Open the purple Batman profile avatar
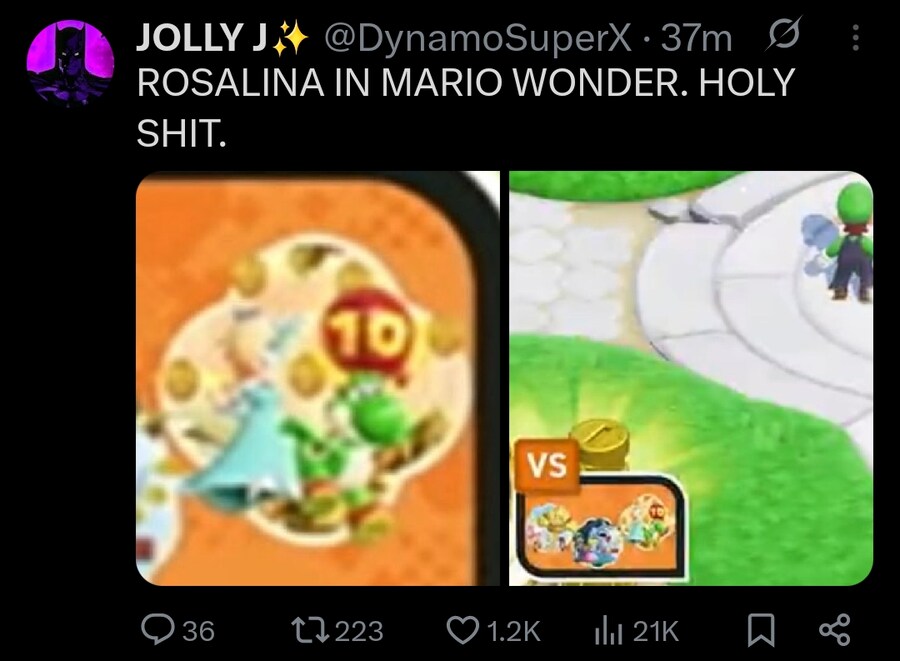 click(70, 63)
